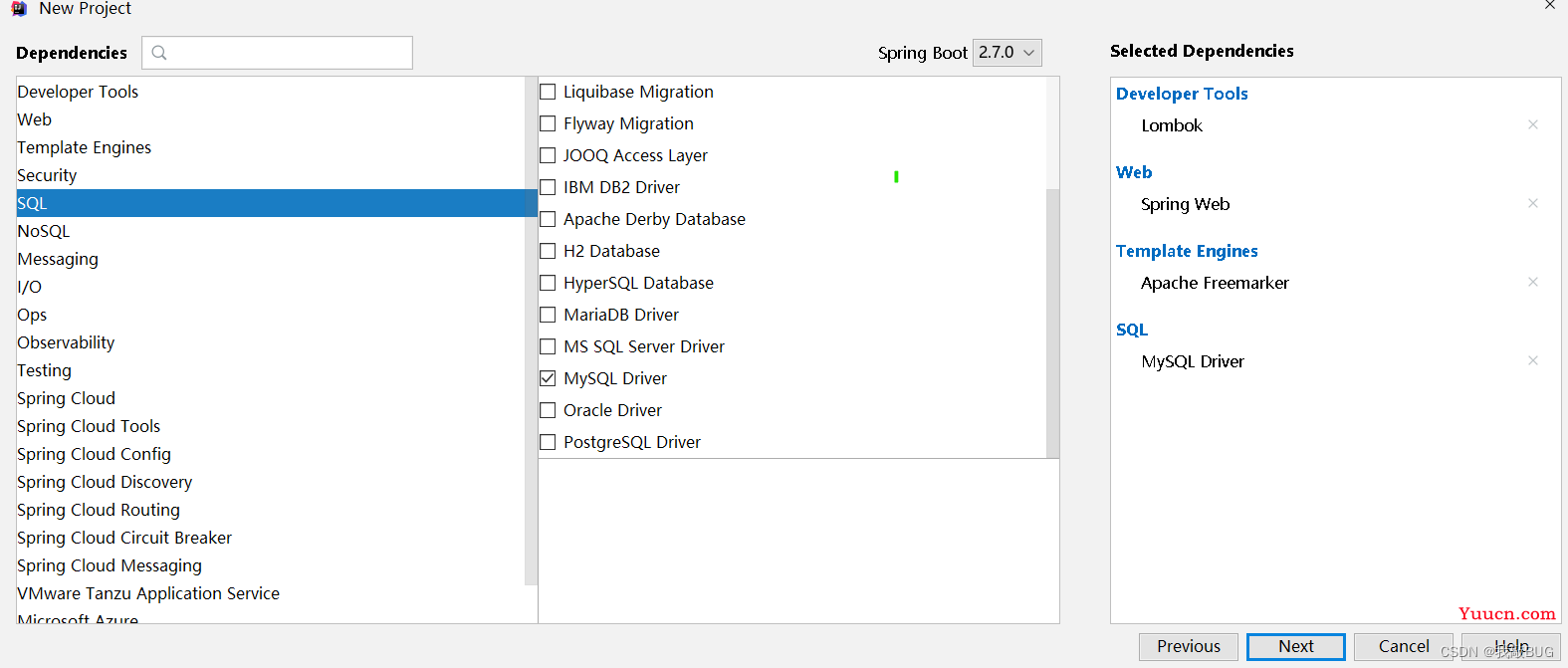Click Template Engines heading in Selected Dependencies
This screenshot has width=1568, height=668.
(1187, 251)
